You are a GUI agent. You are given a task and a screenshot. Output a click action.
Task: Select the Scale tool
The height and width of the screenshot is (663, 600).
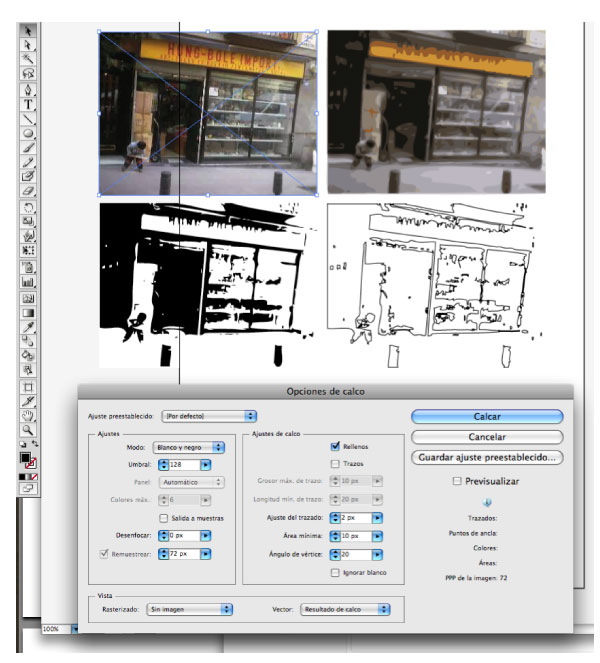point(28,221)
